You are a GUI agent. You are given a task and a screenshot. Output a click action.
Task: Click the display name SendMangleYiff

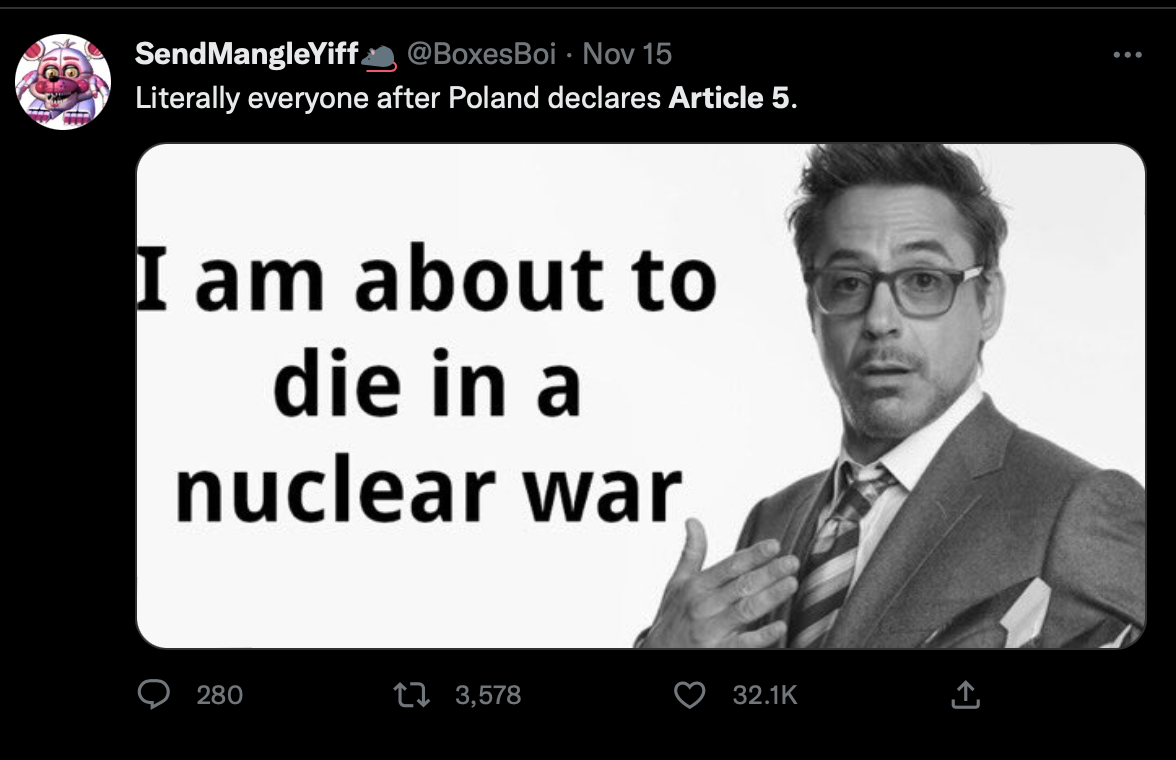point(242,53)
